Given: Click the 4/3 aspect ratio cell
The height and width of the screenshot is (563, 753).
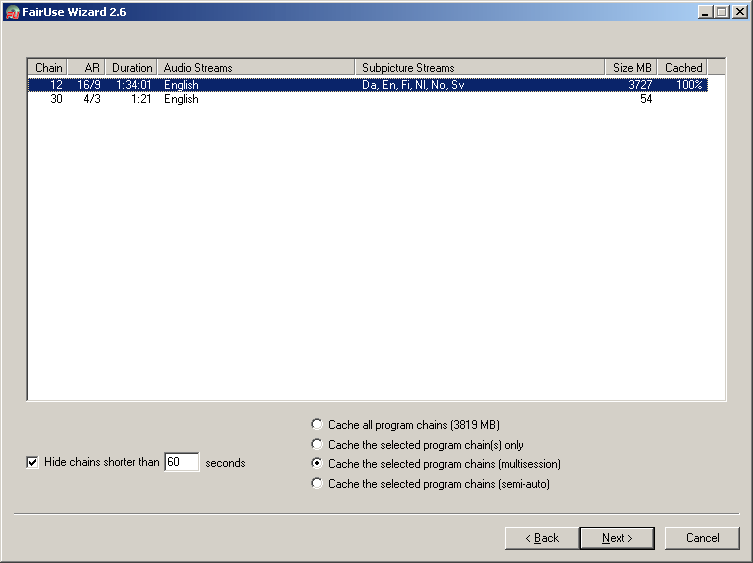Looking at the screenshot, I should (x=92, y=99).
